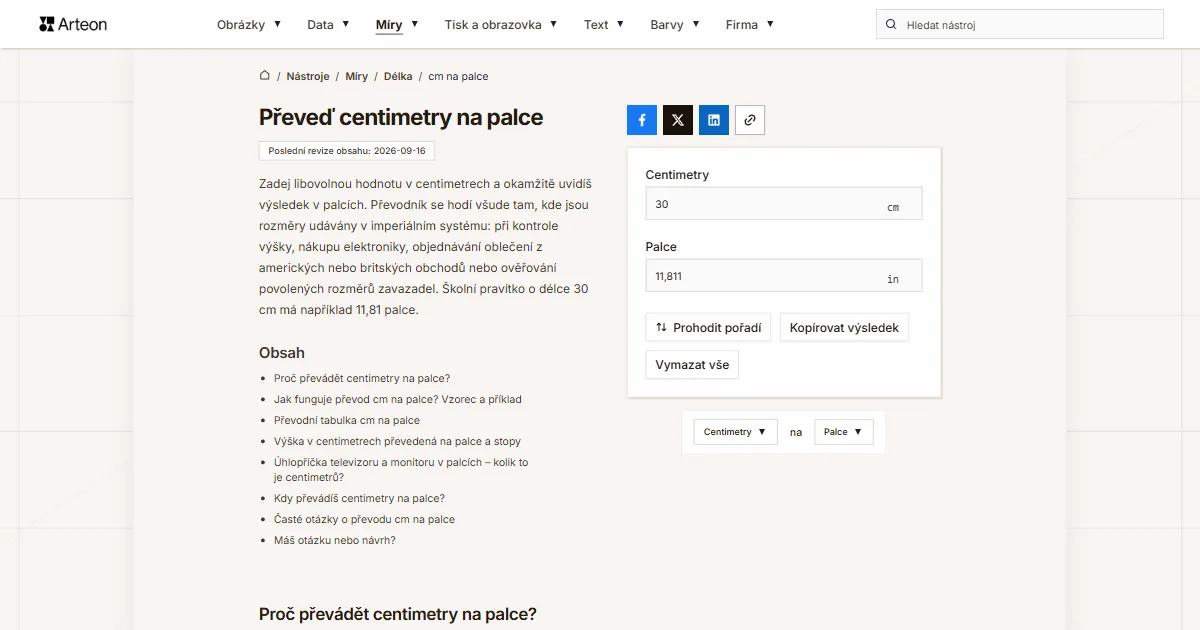
Task: Click the Arteon logo
Action: pyautogui.click(x=73, y=24)
